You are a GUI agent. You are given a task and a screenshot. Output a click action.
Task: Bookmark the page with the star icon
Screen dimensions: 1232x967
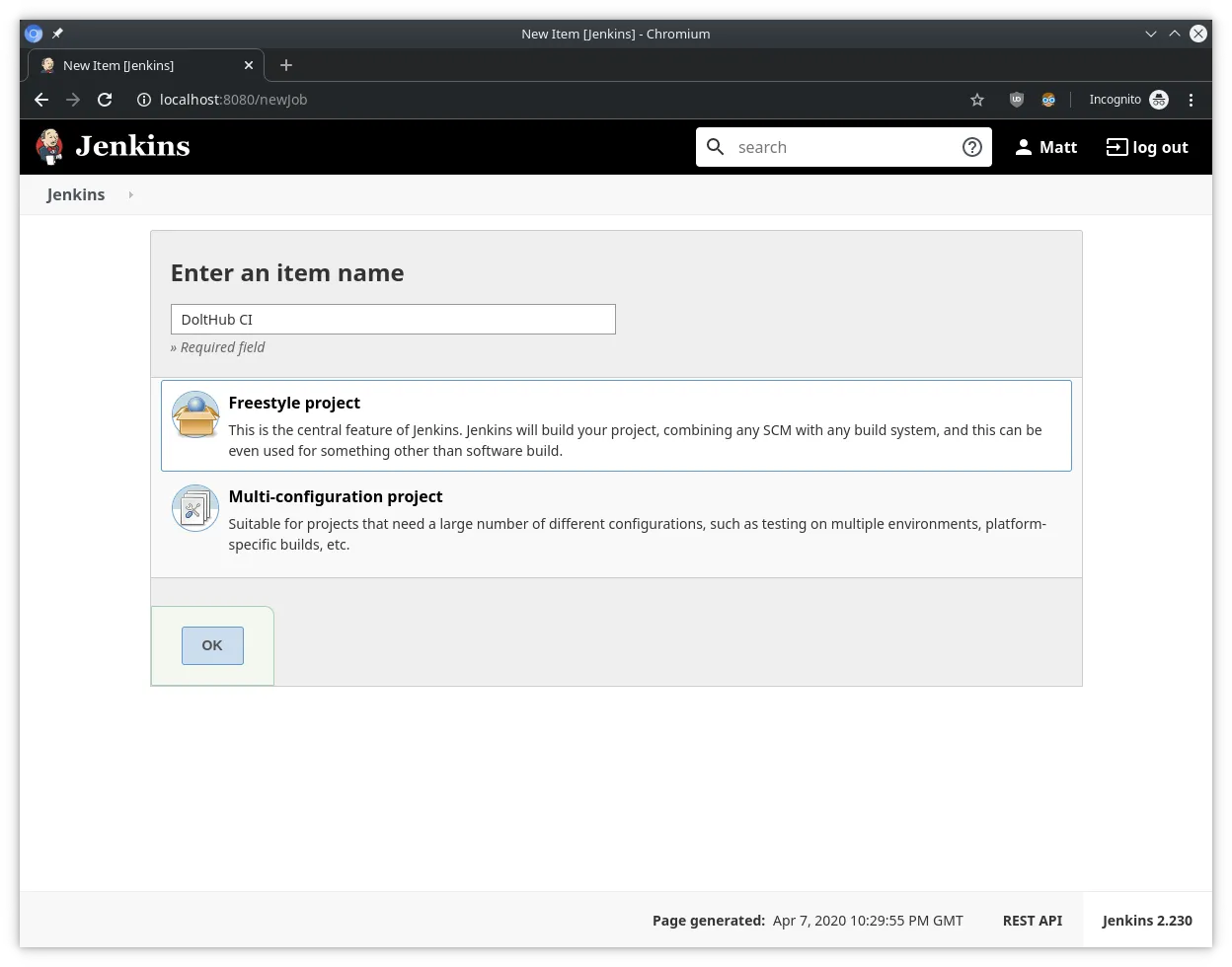pos(976,99)
